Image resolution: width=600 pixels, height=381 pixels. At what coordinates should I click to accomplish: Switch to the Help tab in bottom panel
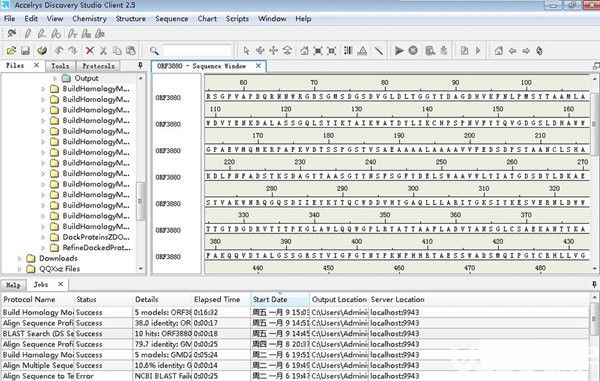13,285
